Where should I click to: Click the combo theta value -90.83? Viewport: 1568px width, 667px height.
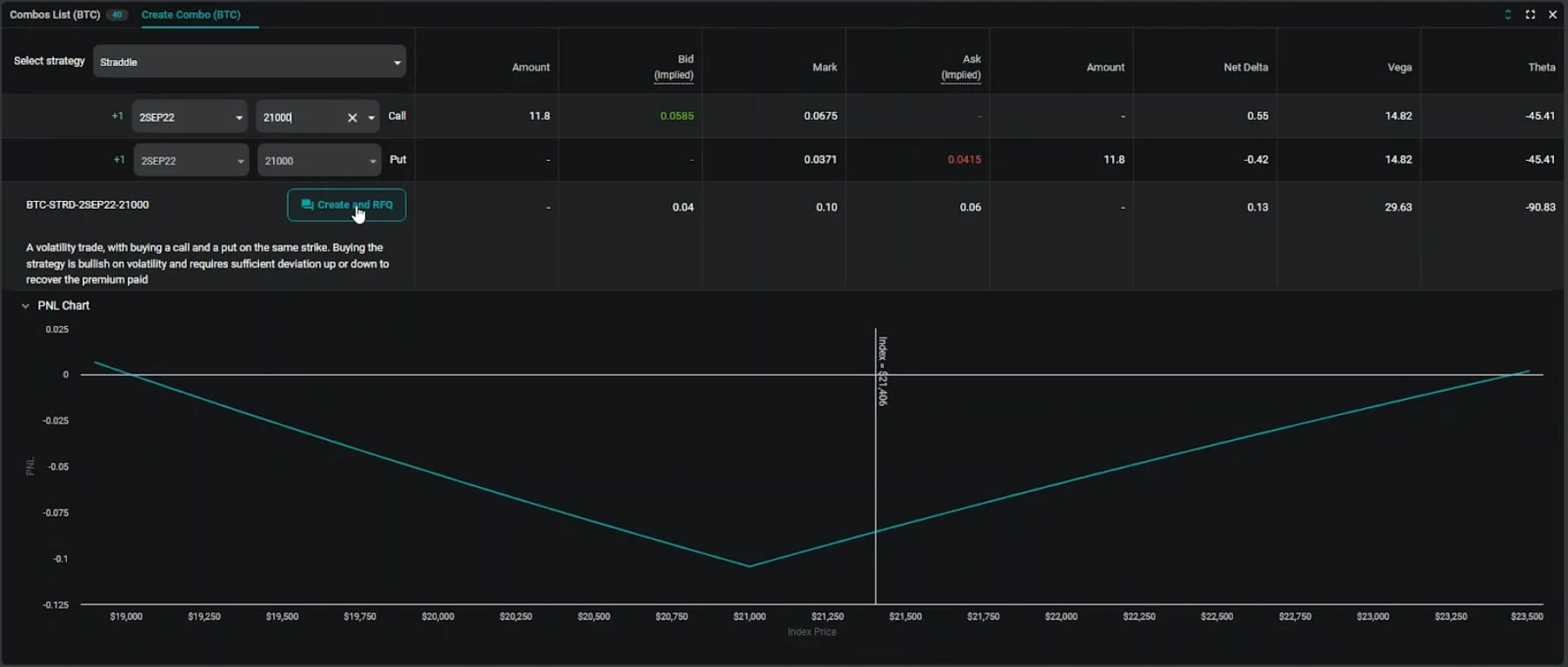click(x=1540, y=207)
